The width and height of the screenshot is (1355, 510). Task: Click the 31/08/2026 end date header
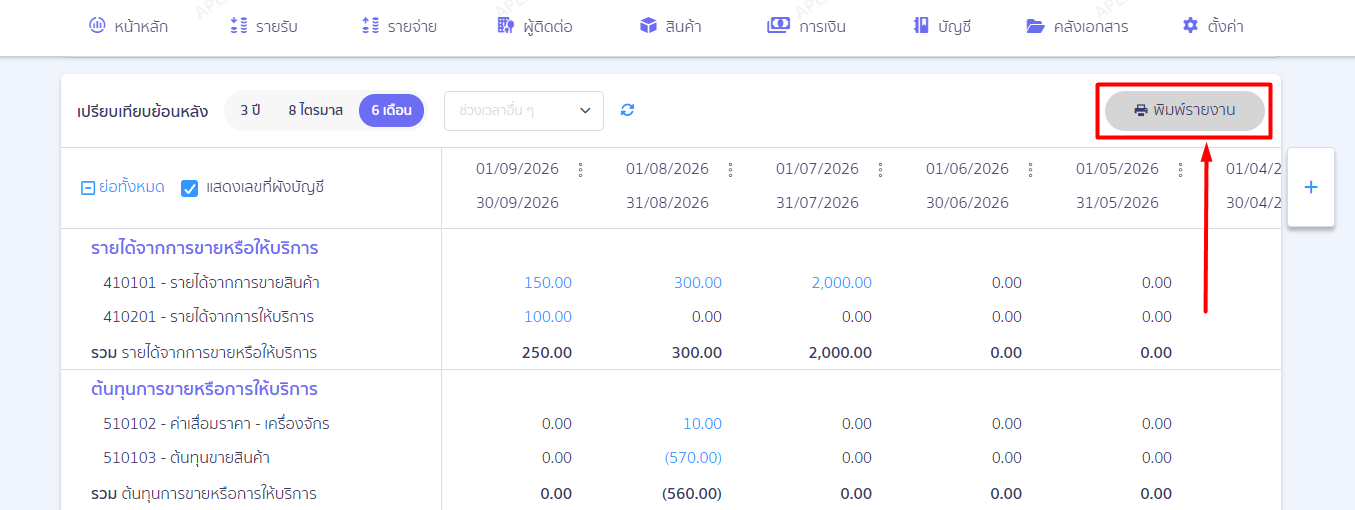pos(667,203)
